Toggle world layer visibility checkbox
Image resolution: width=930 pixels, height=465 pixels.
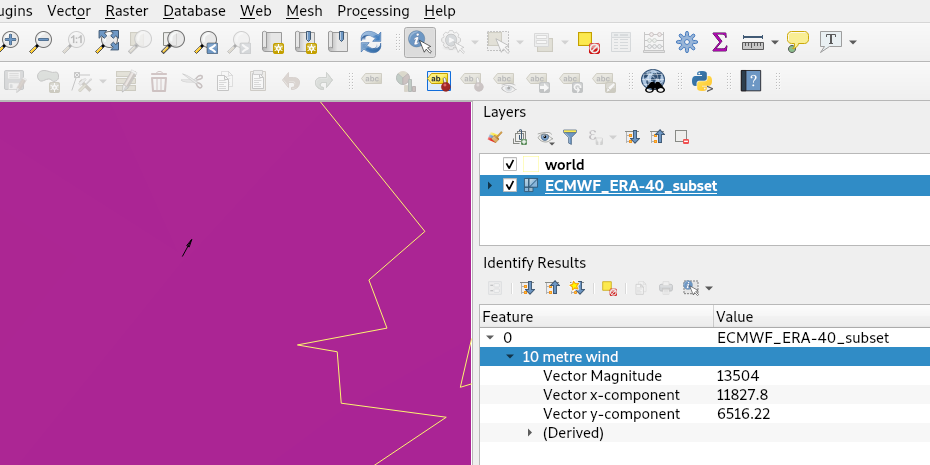tap(509, 164)
